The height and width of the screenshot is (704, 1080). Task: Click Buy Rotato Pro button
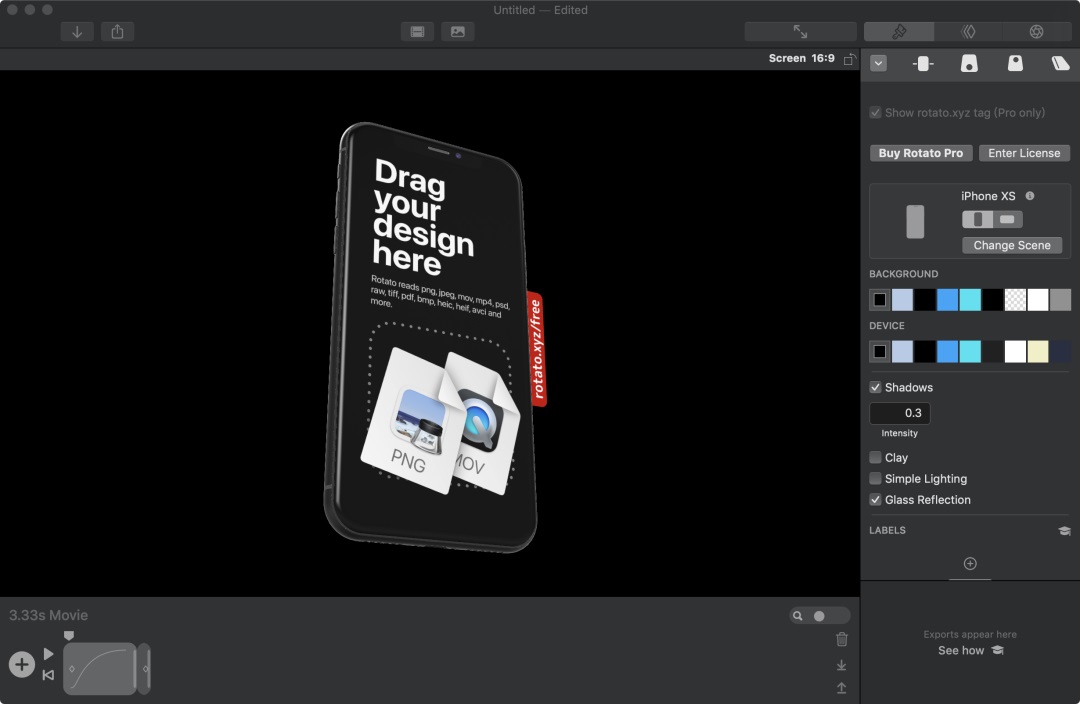pyautogui.click(x=921, y=153)
